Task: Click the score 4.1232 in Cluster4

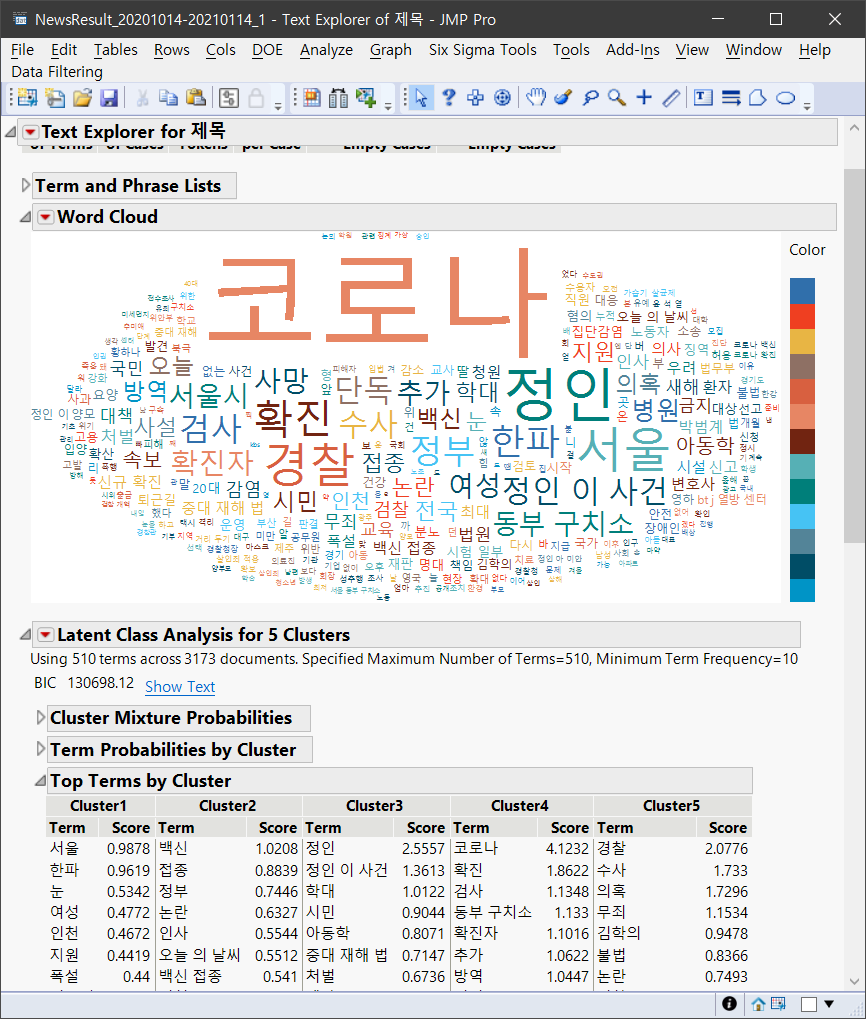Action: click(567, 848)
